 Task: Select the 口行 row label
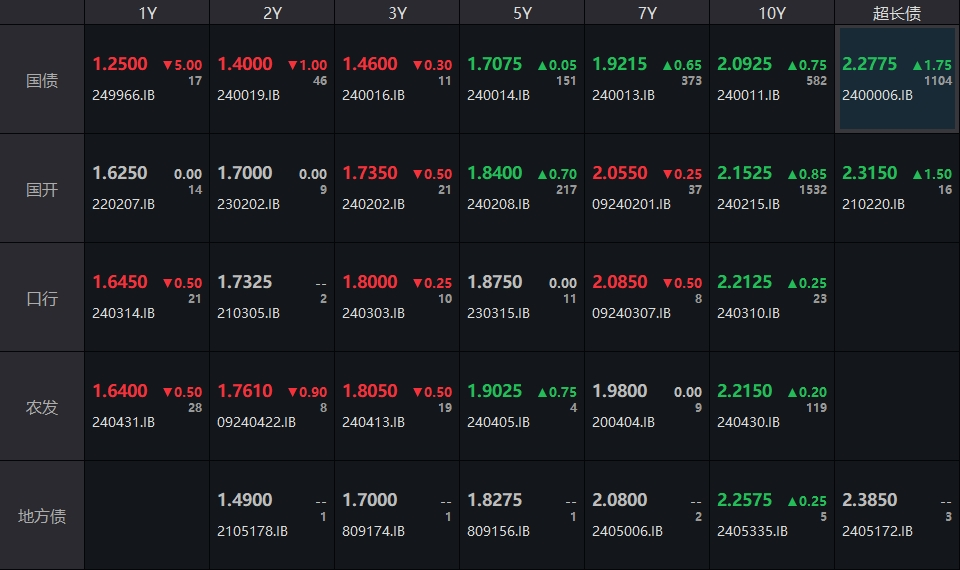42,298
